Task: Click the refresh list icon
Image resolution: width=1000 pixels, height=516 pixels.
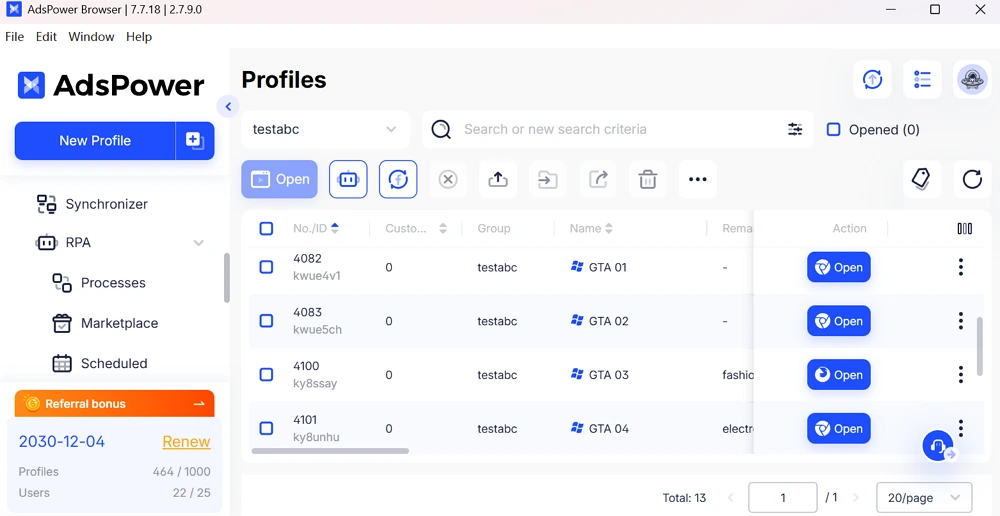Action: (x=972, y=180)
